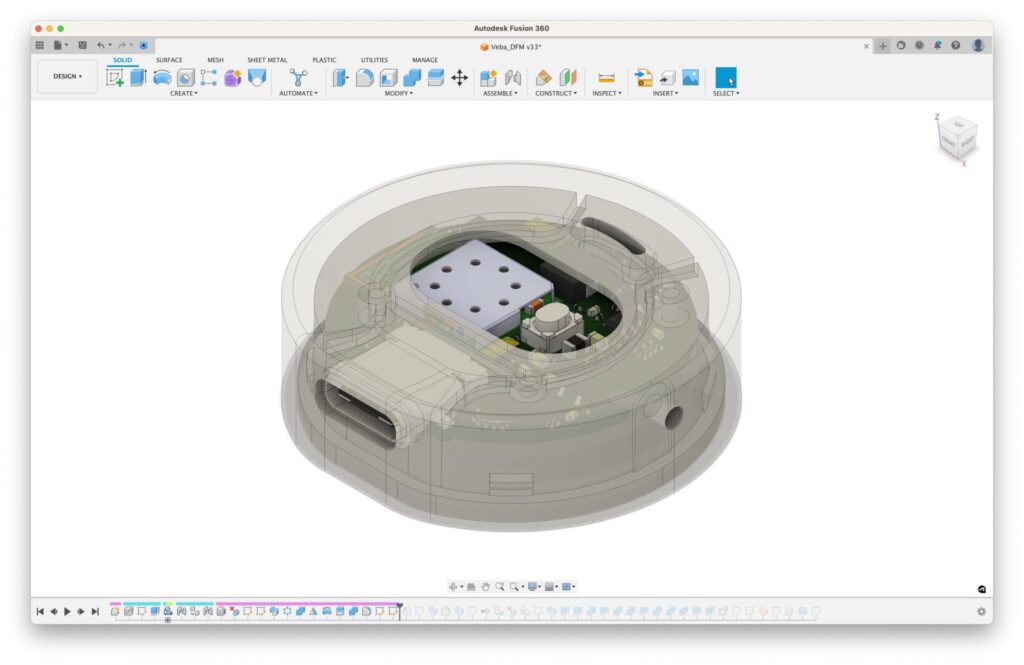Jump to timeline beginning
This screenshot has height=665, width=1024.
40,611
